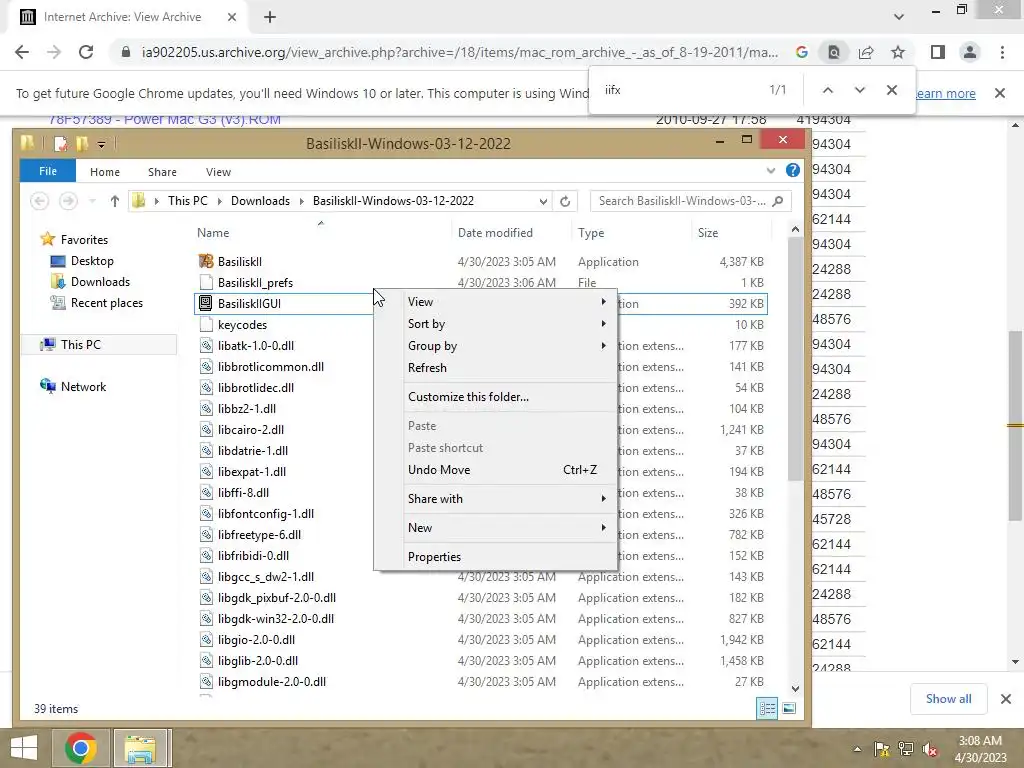This screenshot has width=1024, height=768.
Task: Open the File ribbon tab
Action: click(48, 171)
